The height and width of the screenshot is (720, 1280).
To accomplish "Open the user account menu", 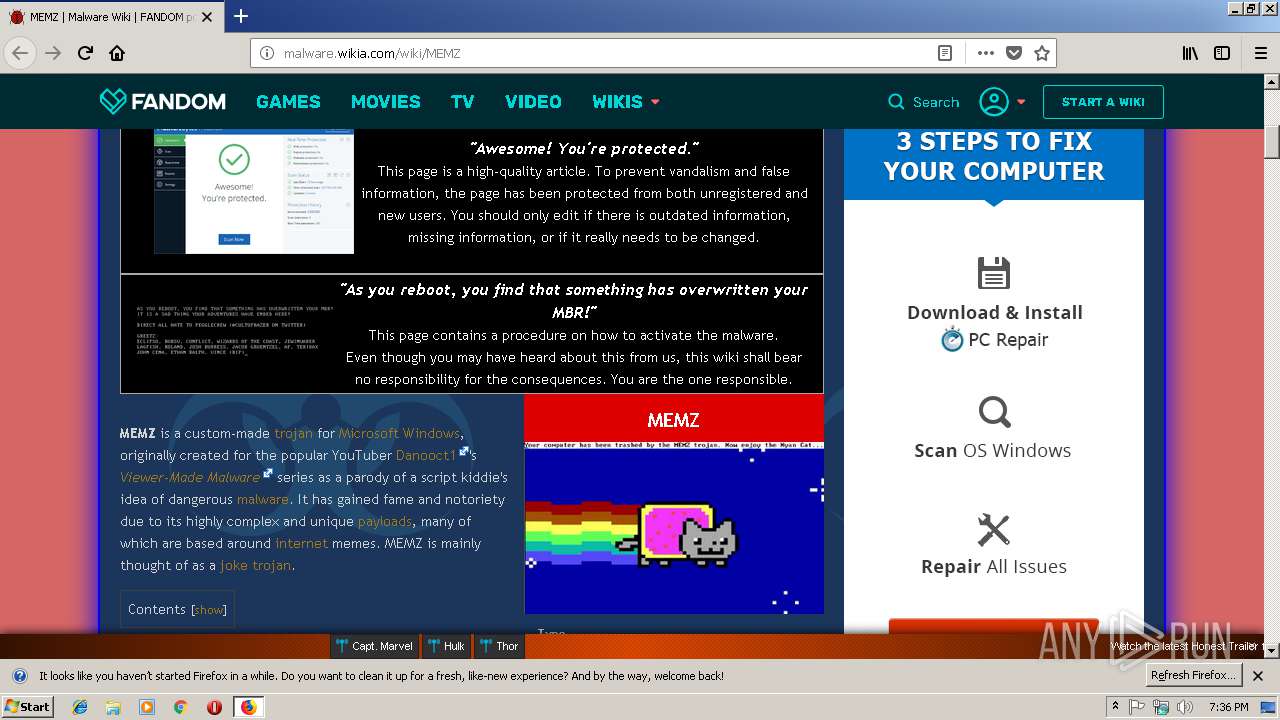I will click(1002, 101).
